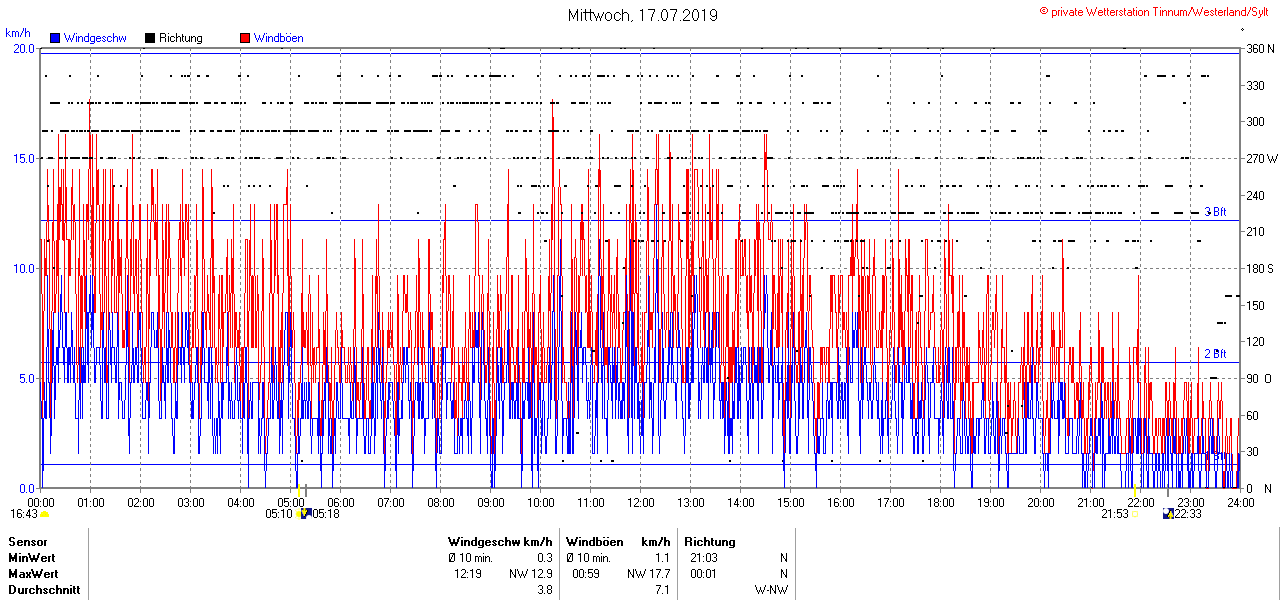The height and width of the screenshot is (600, 1280).
Task: Click the 00:59 max gust time
Action: [586, 574]
